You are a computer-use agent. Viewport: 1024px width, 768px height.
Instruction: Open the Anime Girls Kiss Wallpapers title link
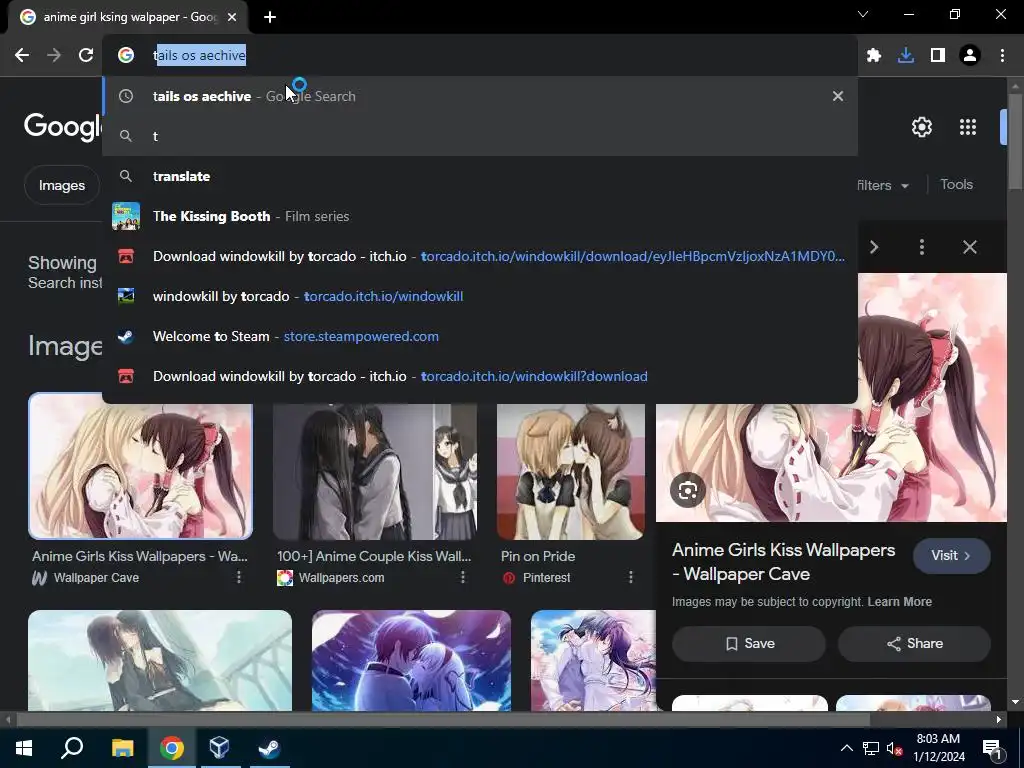click(784, 562)
